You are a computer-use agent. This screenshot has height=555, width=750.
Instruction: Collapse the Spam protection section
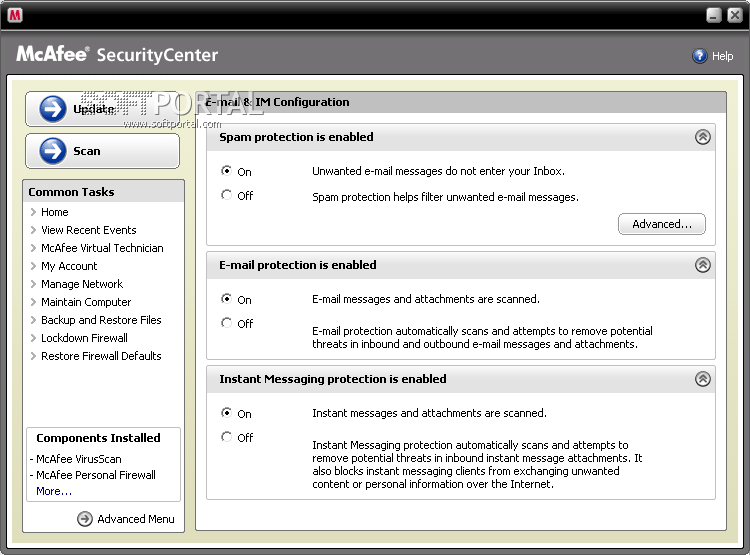click(702, 137)
